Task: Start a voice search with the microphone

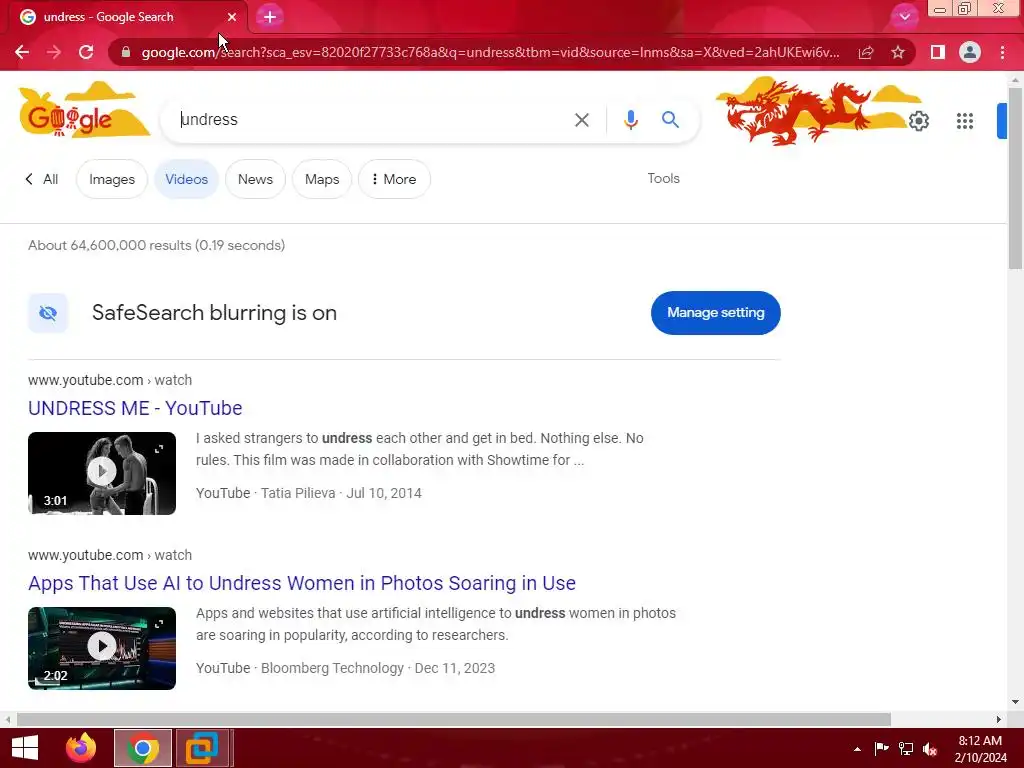Action: click(630, 120)
